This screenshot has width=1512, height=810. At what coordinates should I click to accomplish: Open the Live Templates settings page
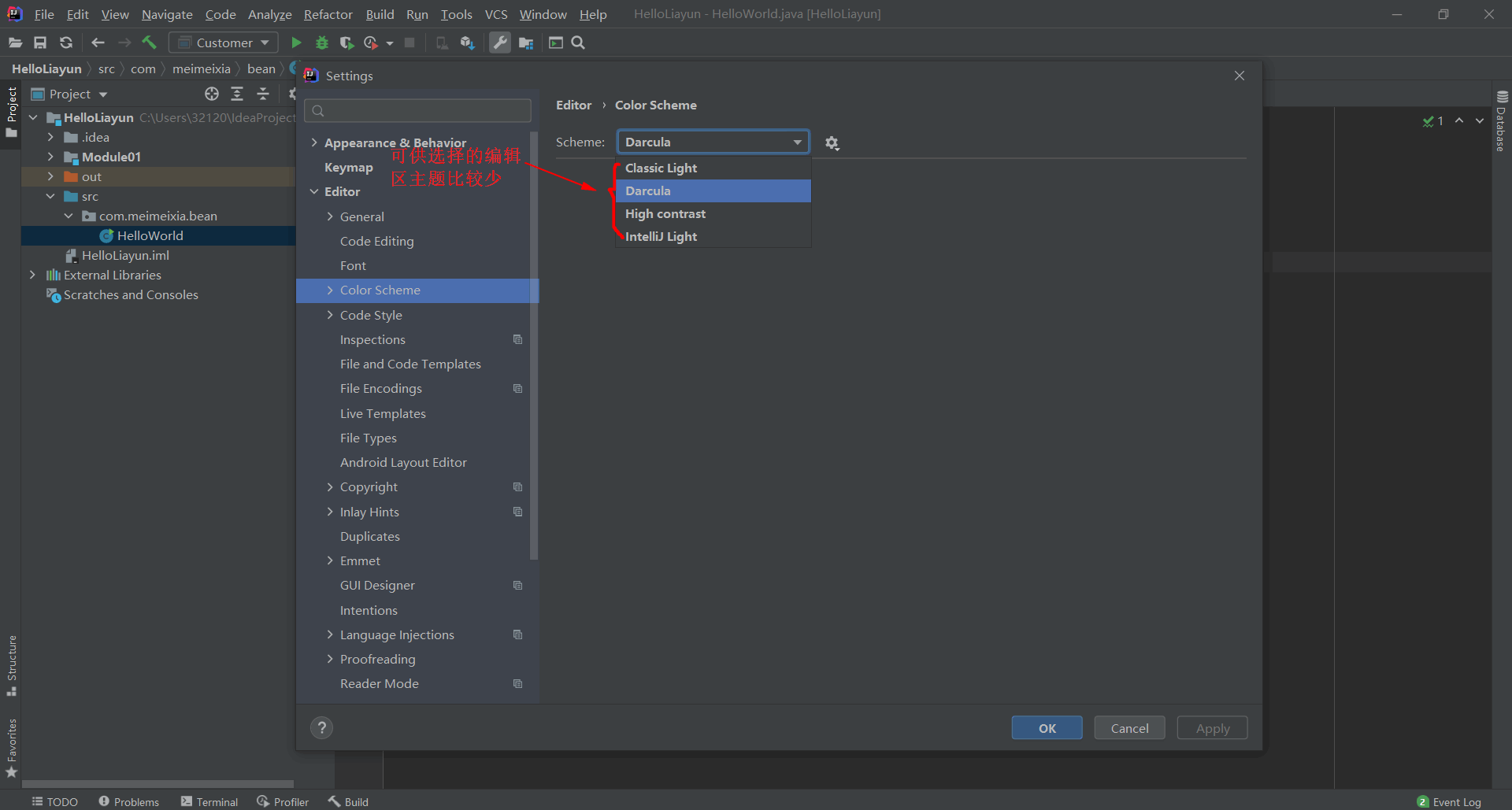383,413
